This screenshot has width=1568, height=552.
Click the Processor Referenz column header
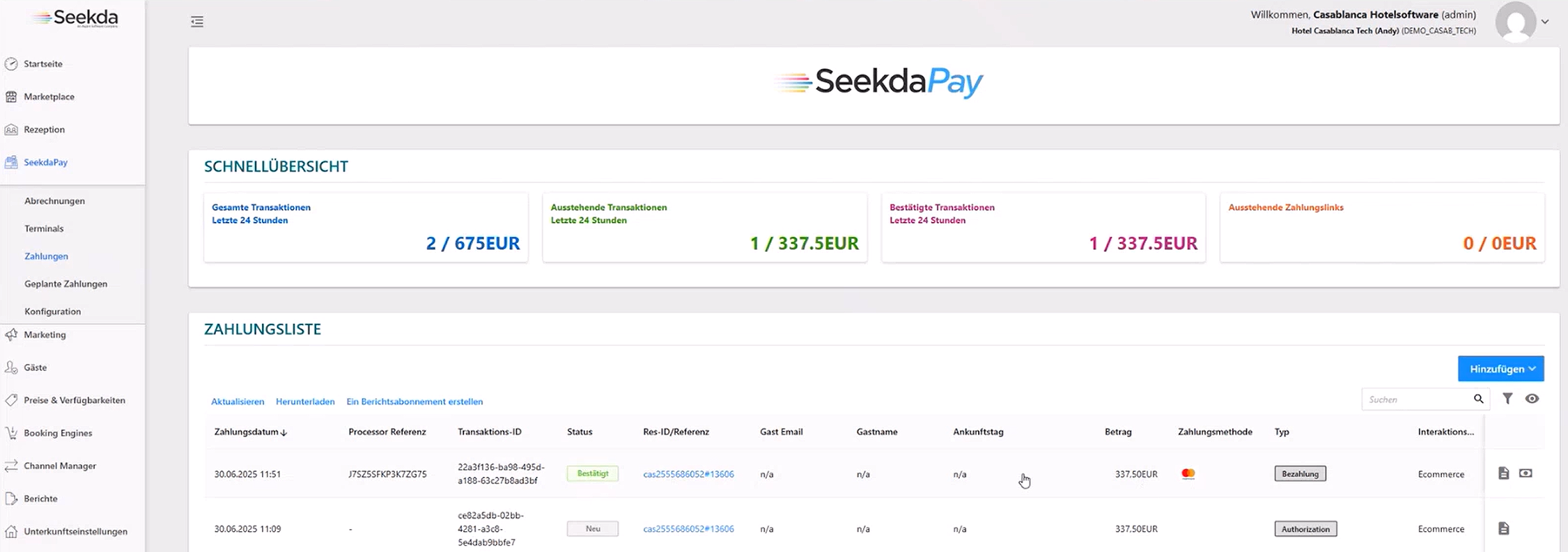tap(387, 432)
